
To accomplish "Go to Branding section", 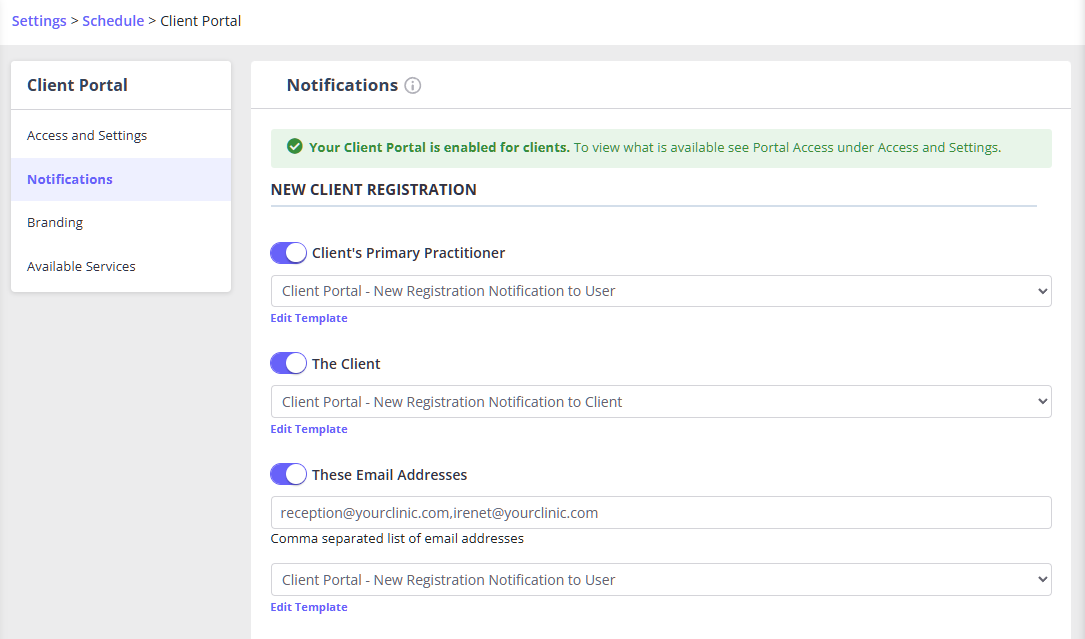I will (x=55, y=223).
